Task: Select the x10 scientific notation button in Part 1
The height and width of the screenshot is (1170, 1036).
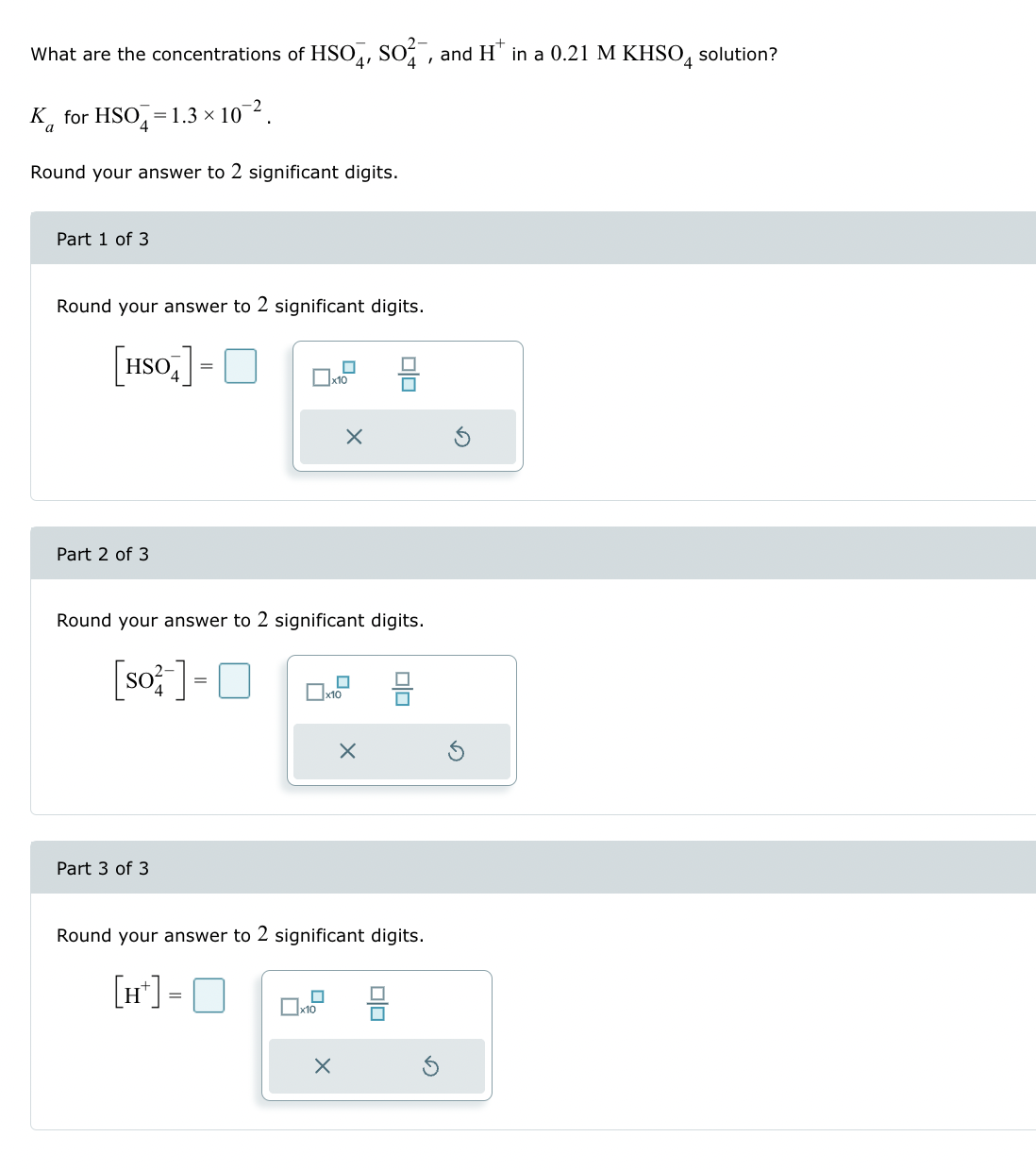Action: coord(329,376)
